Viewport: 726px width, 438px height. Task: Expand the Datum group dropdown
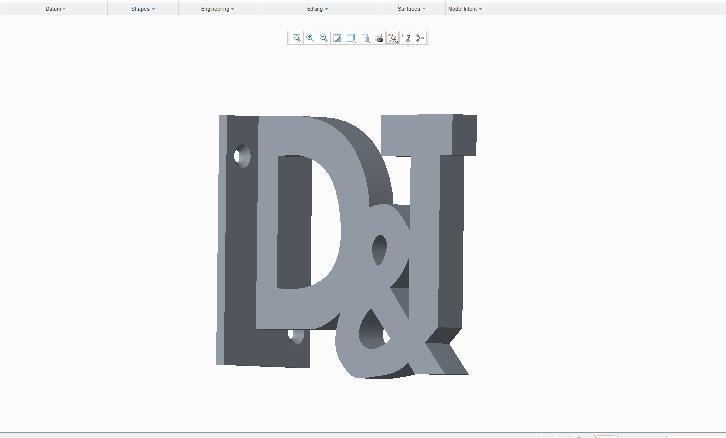55,9
